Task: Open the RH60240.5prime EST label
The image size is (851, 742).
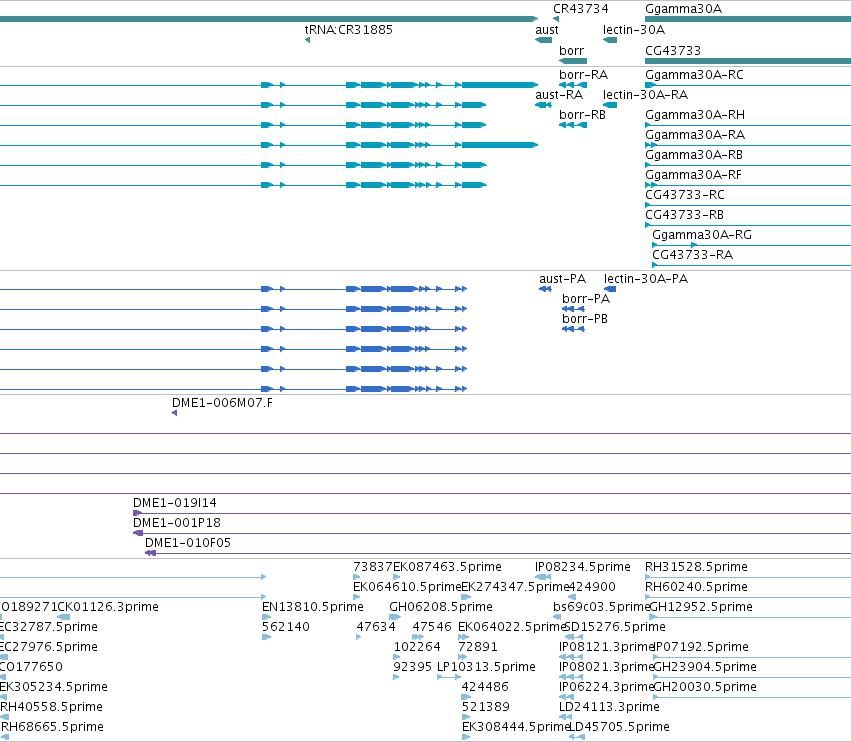Action: pyautogui.click(x=696, y=587)
